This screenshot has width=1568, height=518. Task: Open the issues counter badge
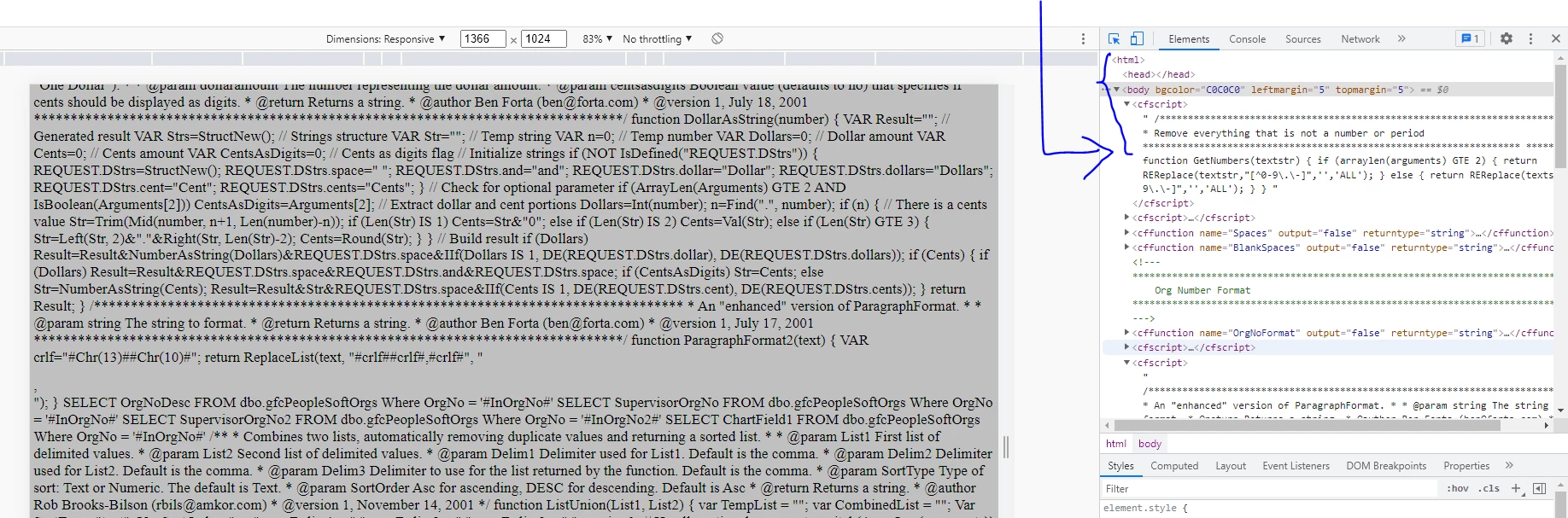[x=1470, y=38]
